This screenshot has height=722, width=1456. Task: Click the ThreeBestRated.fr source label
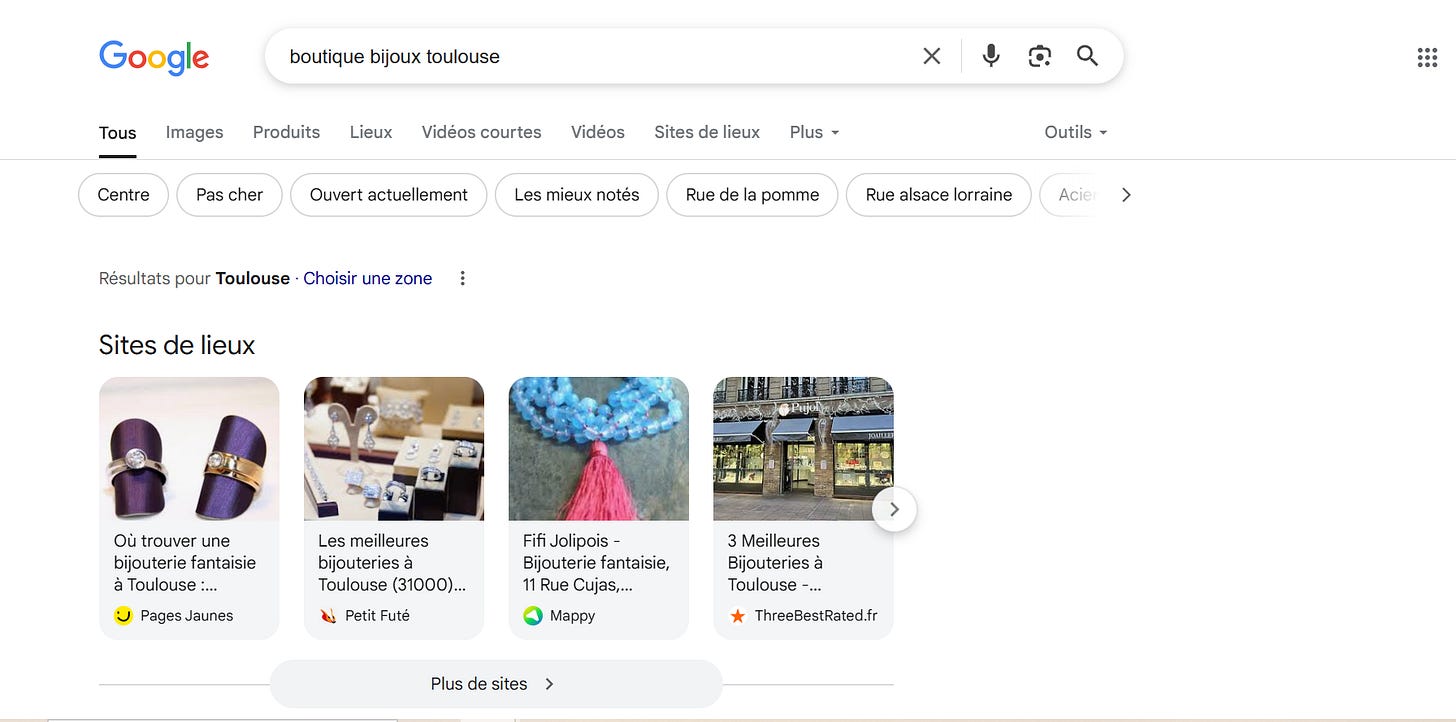tap(816, 616)
